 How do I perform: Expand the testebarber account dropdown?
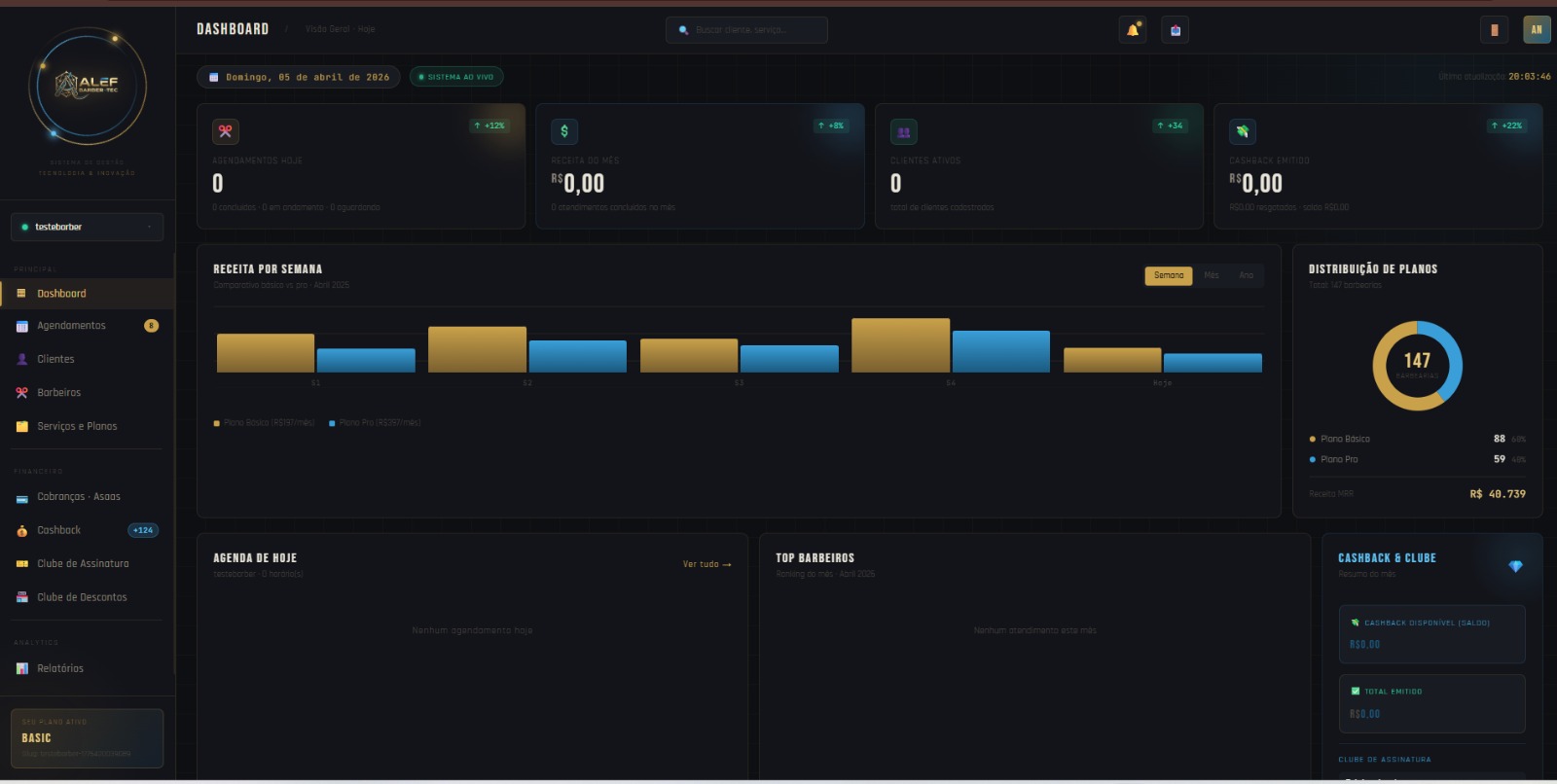(x=88, y=227)
